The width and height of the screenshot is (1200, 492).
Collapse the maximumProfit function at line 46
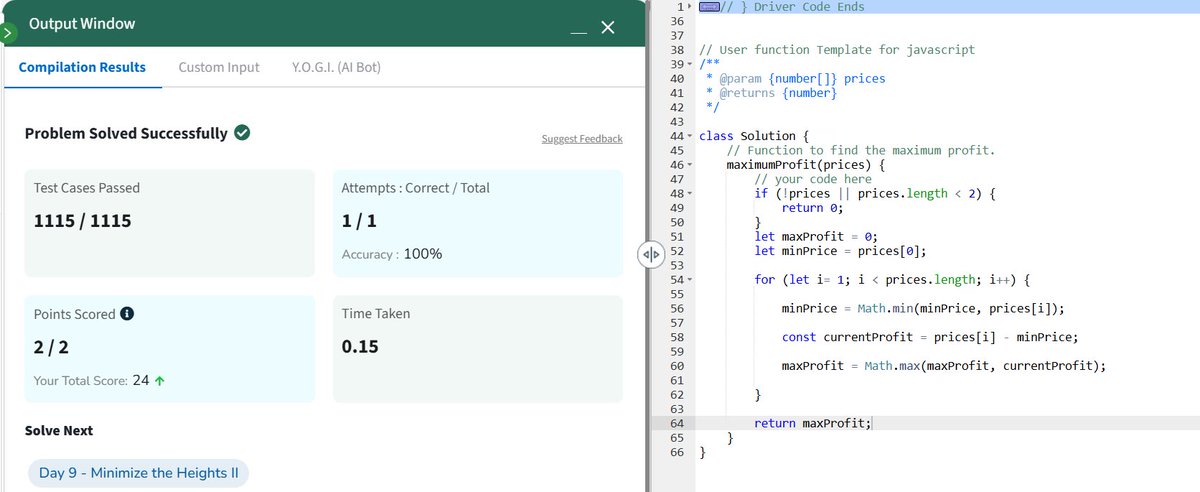[691, 164]
